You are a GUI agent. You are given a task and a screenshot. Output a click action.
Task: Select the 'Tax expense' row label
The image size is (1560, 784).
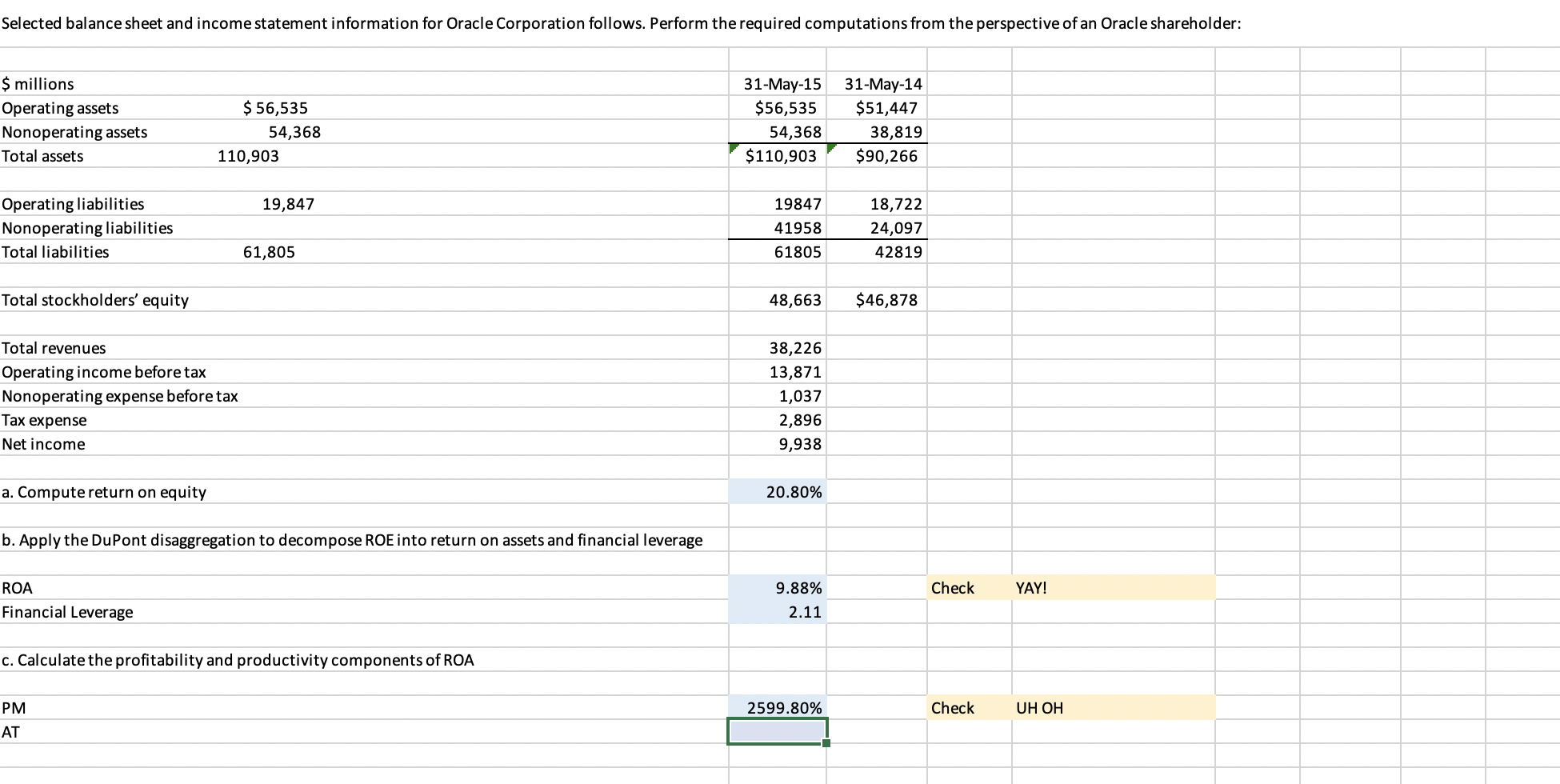(44, 419)
